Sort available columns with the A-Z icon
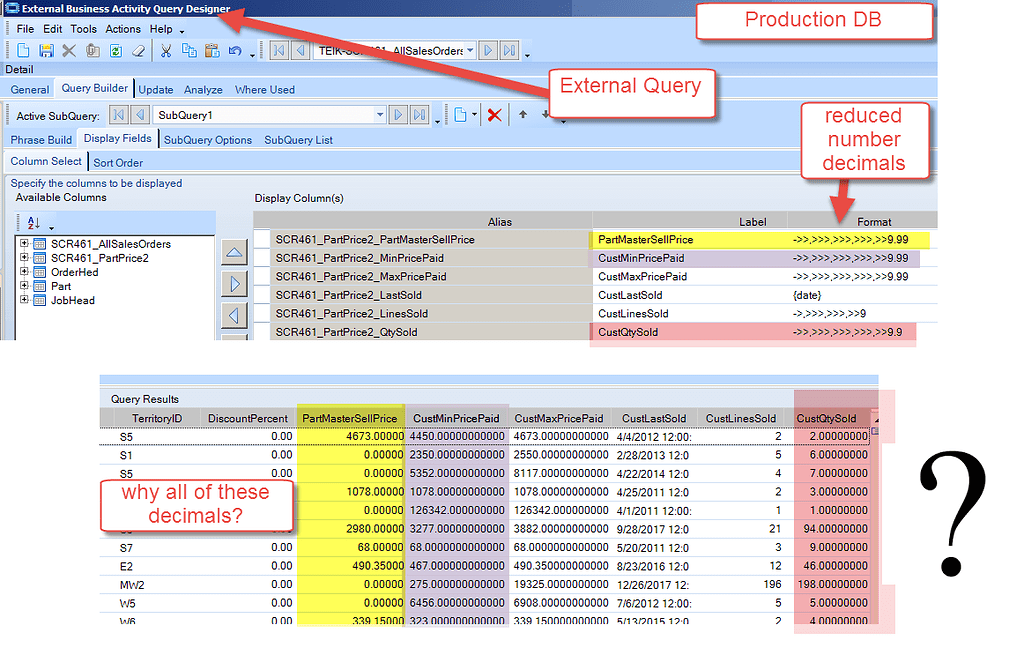The image size is (1024, 654). tap(33, 222)
